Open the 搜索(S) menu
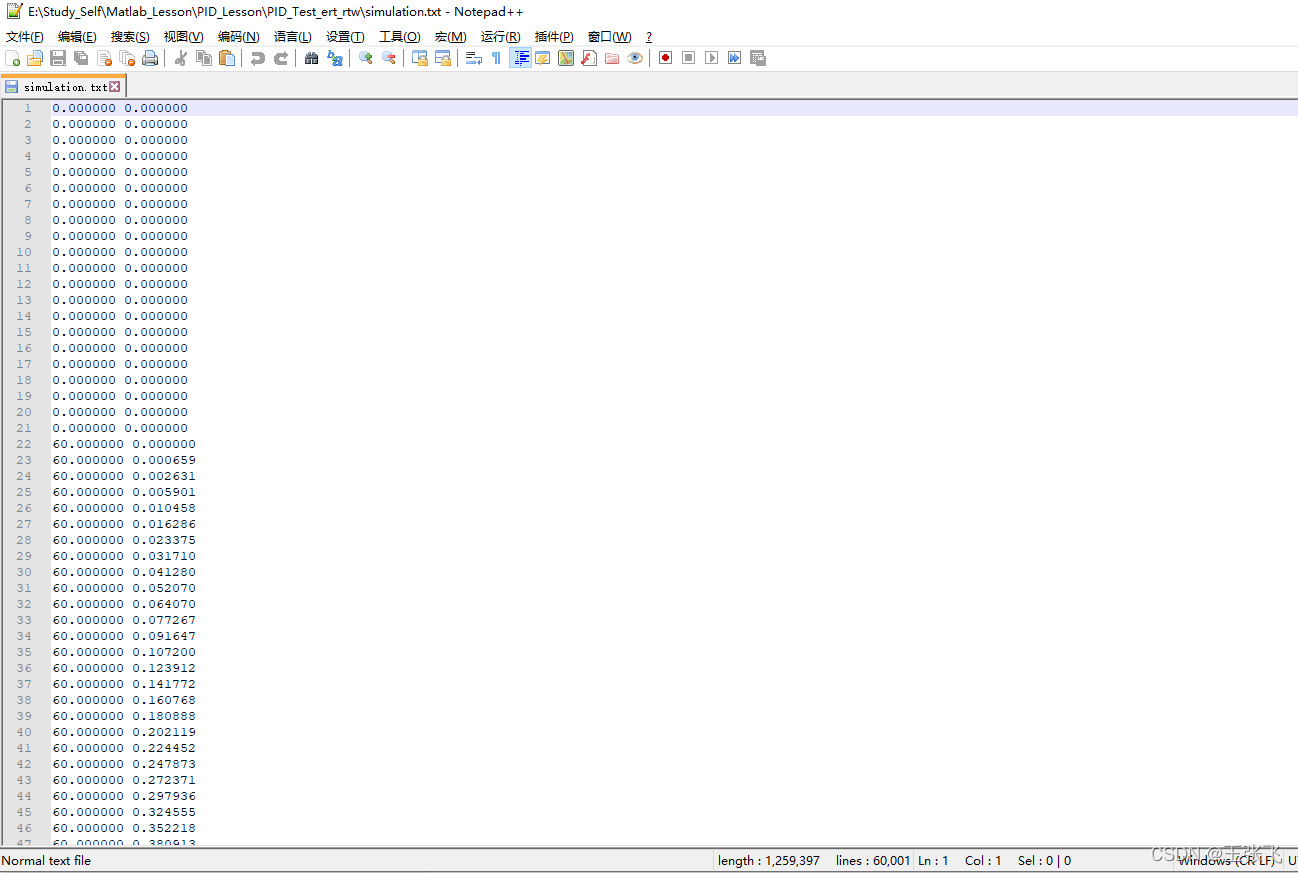 tap(130, 37)
